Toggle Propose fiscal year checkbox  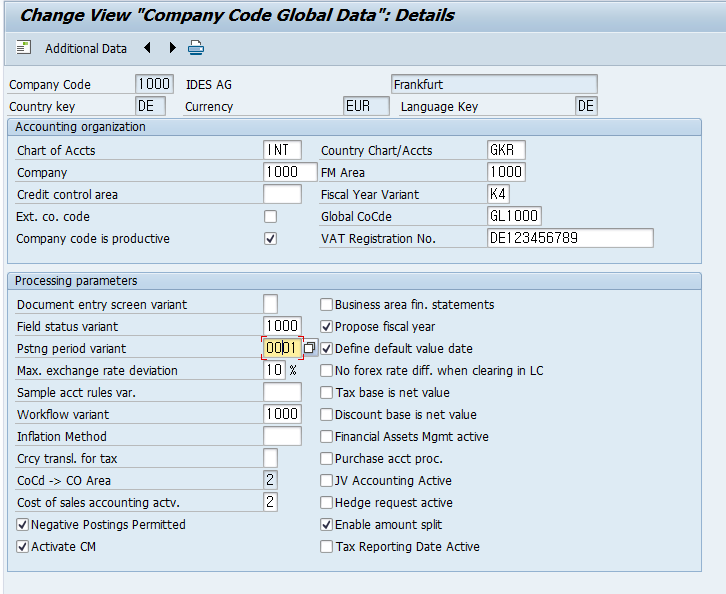pyautogui.click(x=326, y=327)
